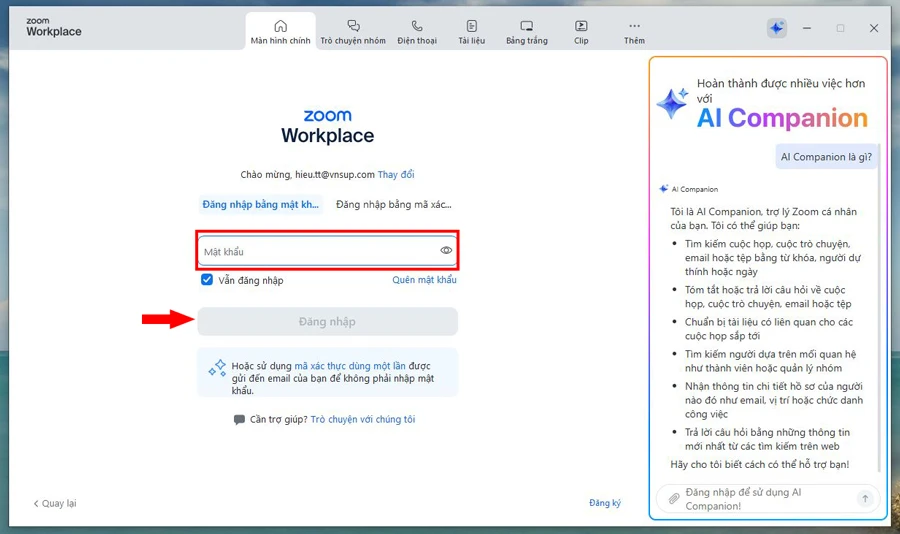Screen dimensions: 900x534
Task: Open the Bảng trắng whiteboard tab
Action: coord(526,31)
